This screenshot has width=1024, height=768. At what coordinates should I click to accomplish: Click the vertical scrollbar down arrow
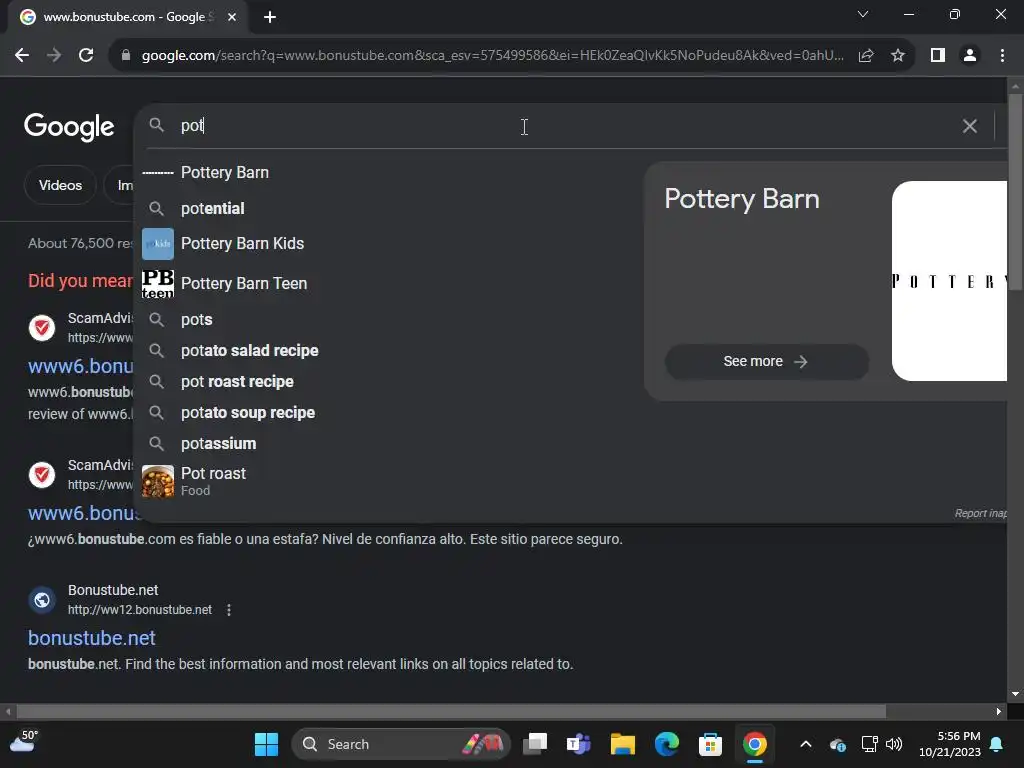(x=1015, y=694)
